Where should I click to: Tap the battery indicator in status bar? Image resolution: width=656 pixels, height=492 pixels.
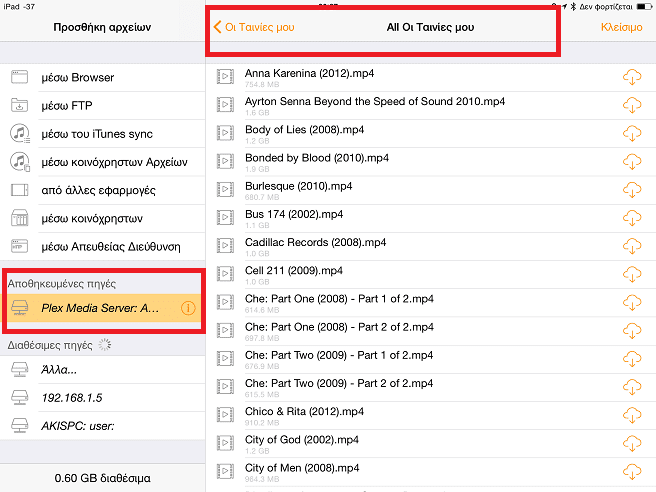[644, 6]
